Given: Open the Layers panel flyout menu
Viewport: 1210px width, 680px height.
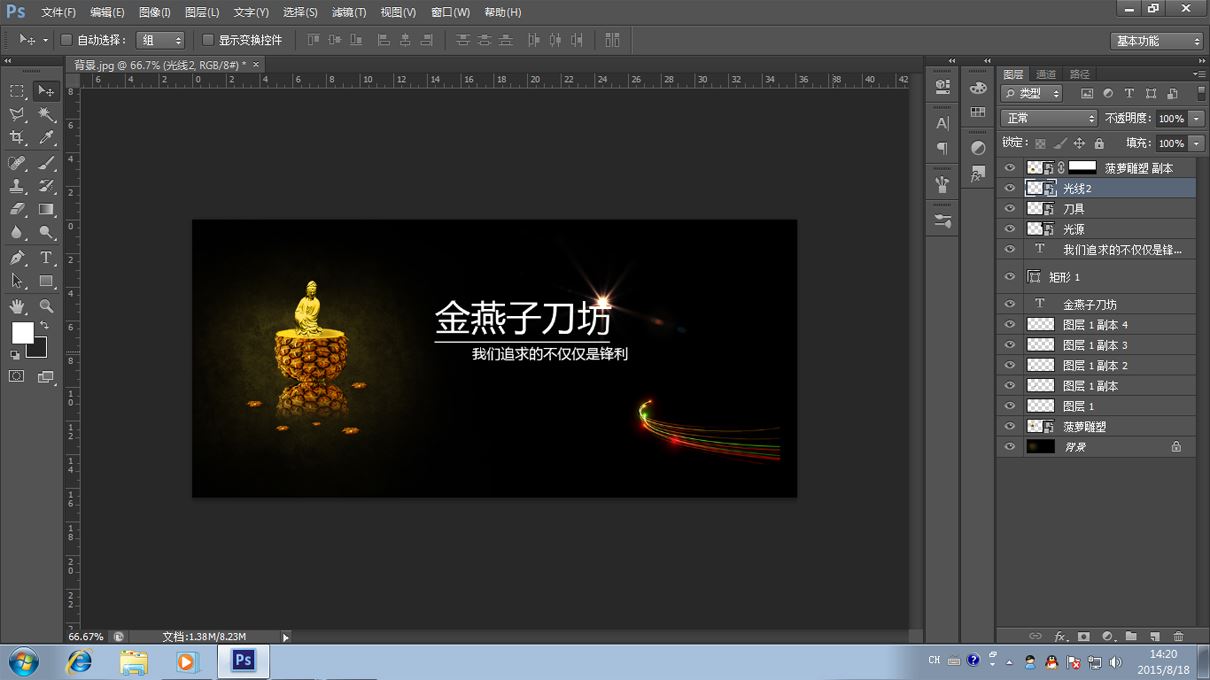Looking at the screenshot, I should pyautogui.click(x=1199, y=74).
